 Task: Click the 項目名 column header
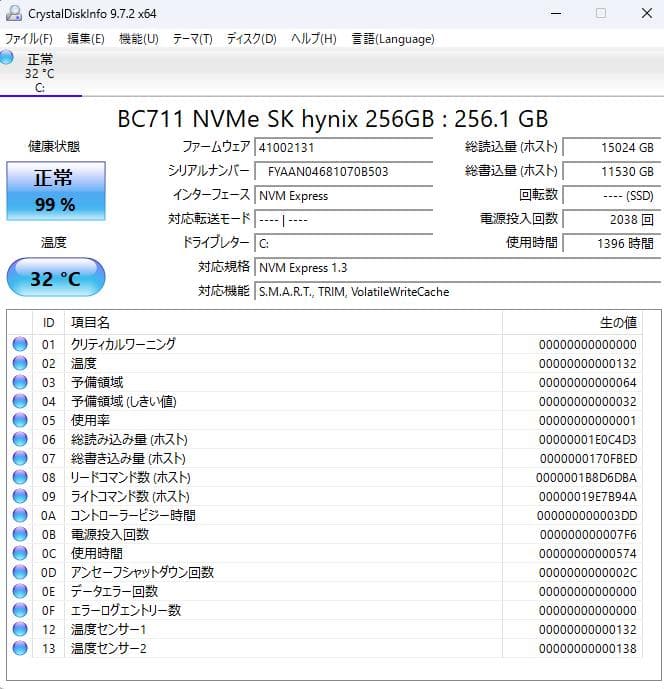tap(283, 323)
